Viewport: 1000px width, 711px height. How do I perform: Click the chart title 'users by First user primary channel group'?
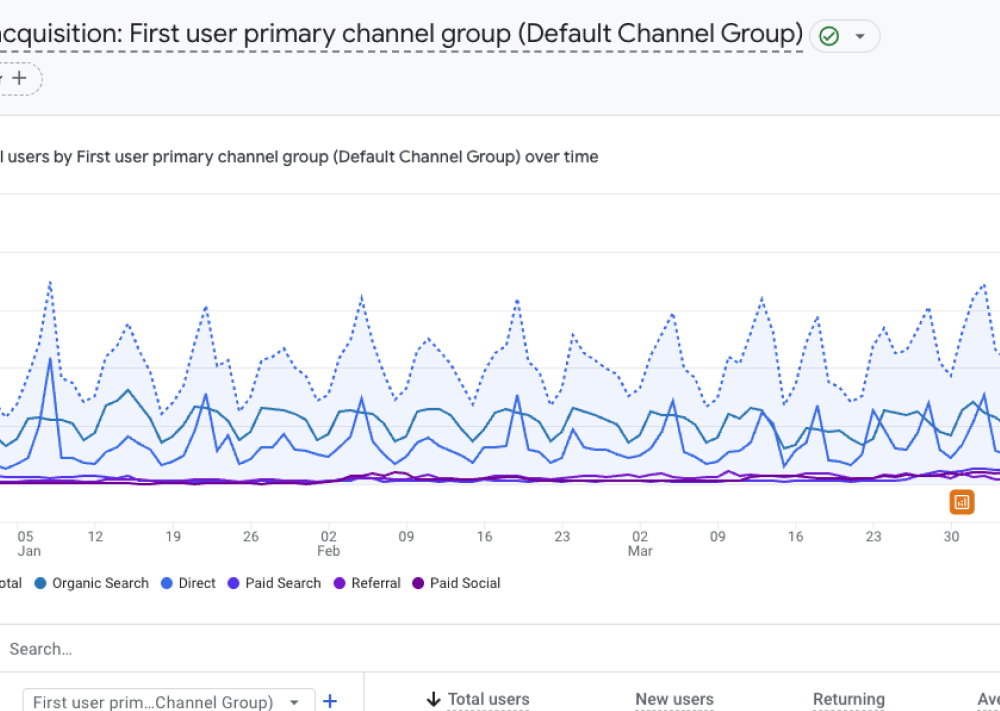coord(299,157)
